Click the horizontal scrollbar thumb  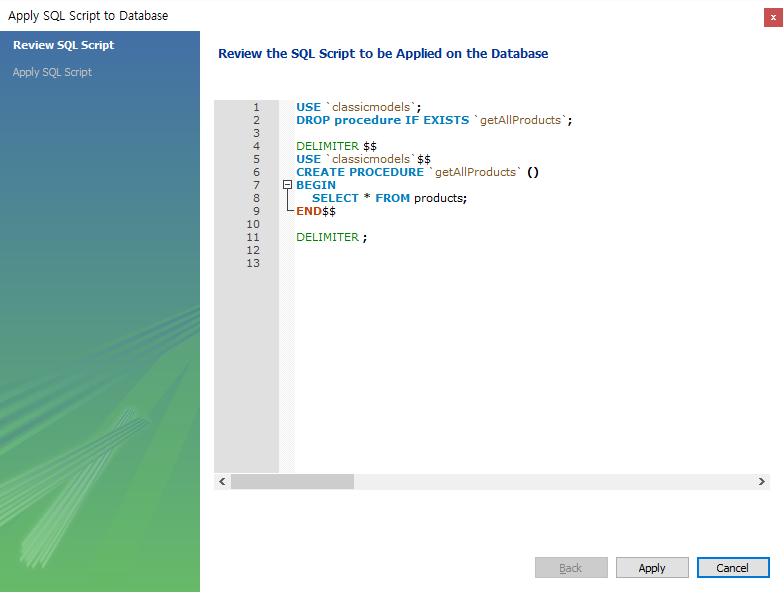(292, 482)
